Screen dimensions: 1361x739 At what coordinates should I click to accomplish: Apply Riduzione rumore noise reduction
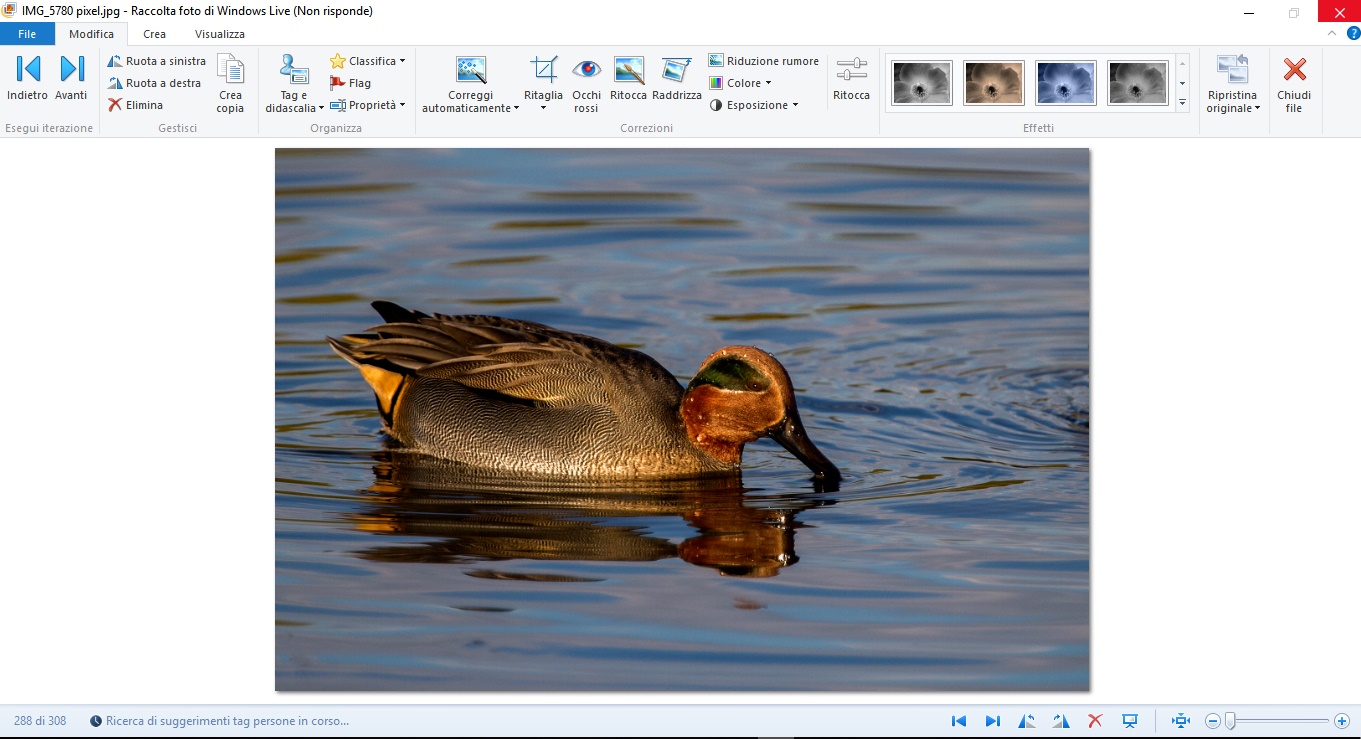pyautogui.click(x=764, y=61)
